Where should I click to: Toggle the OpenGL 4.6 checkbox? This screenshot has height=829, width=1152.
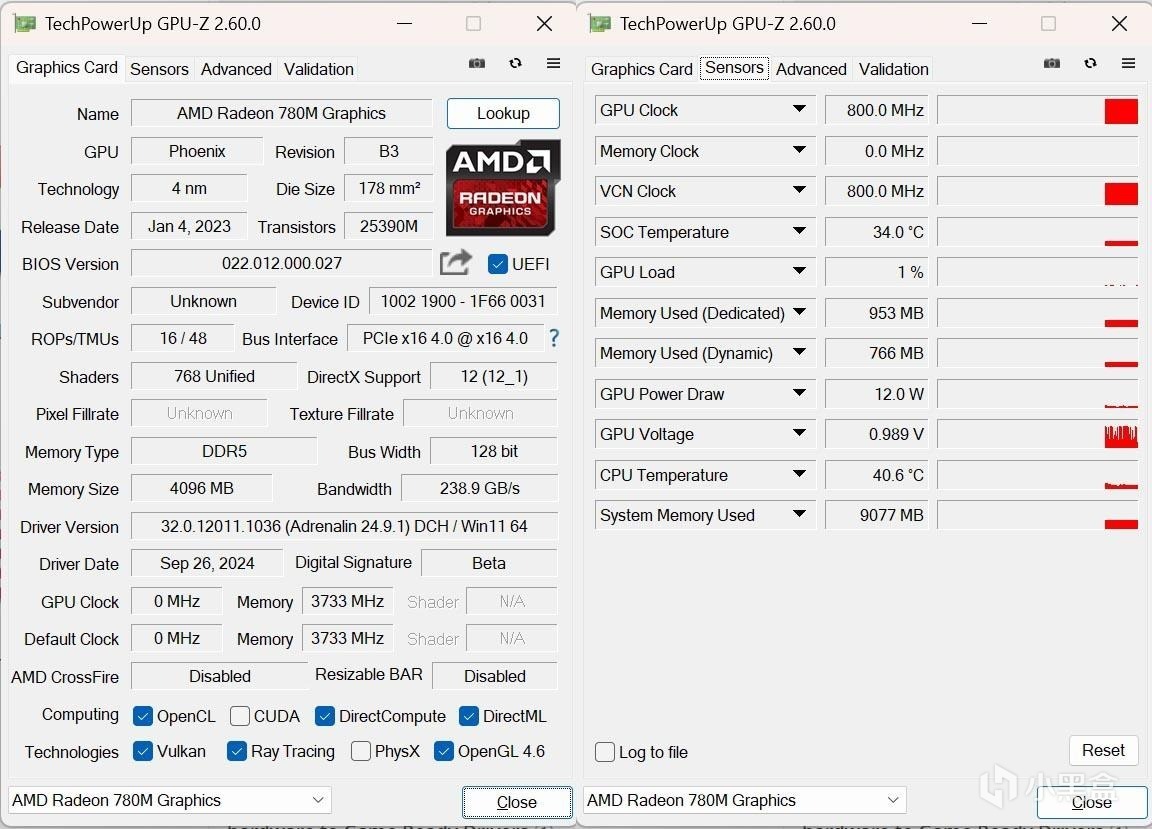[444, 751]
